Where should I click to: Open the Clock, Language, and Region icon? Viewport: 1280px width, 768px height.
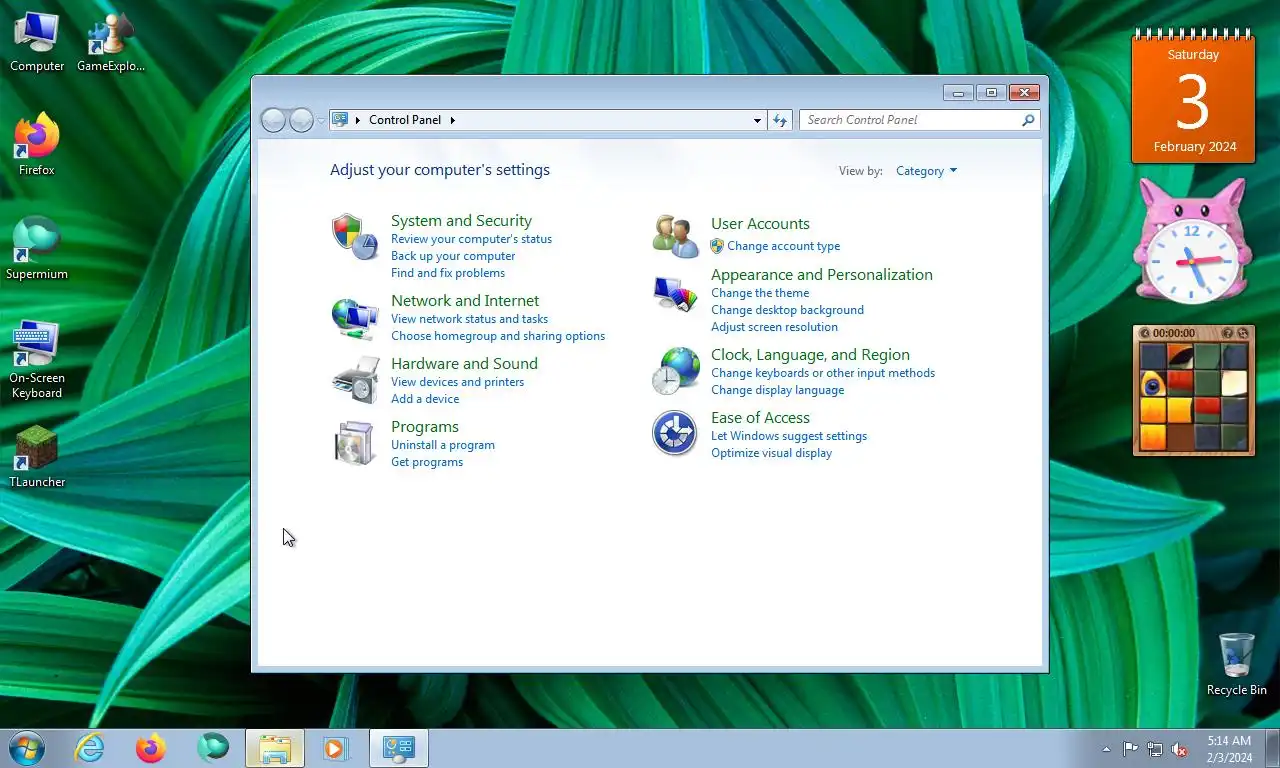[x=675, y=371]
